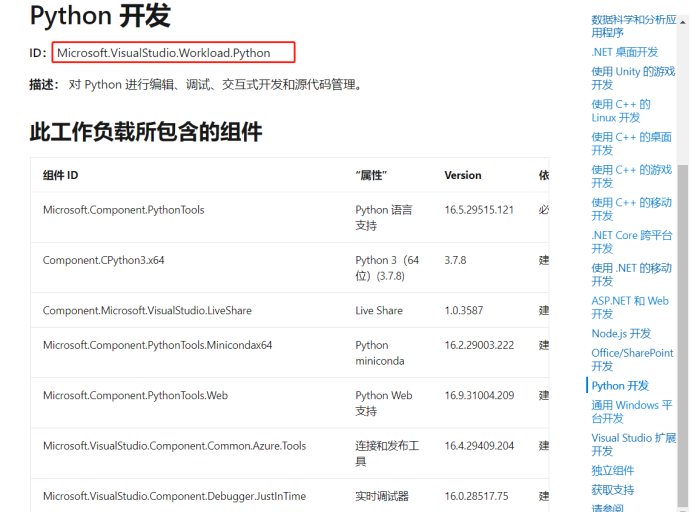Jump to 使用 C++ 的桌面开发
692x512 pixels.
tap(632, 143)
